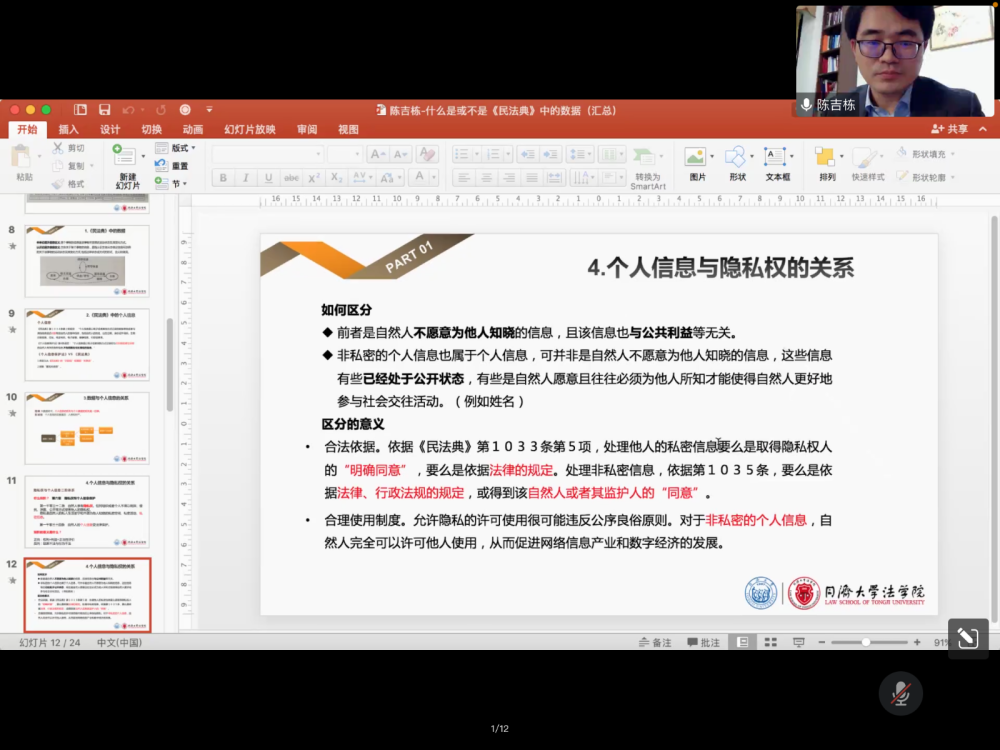Screen dimensions: 1000x750
Task: Click the sidebar layout icon in title bar
Action: [x=80, y=110]
